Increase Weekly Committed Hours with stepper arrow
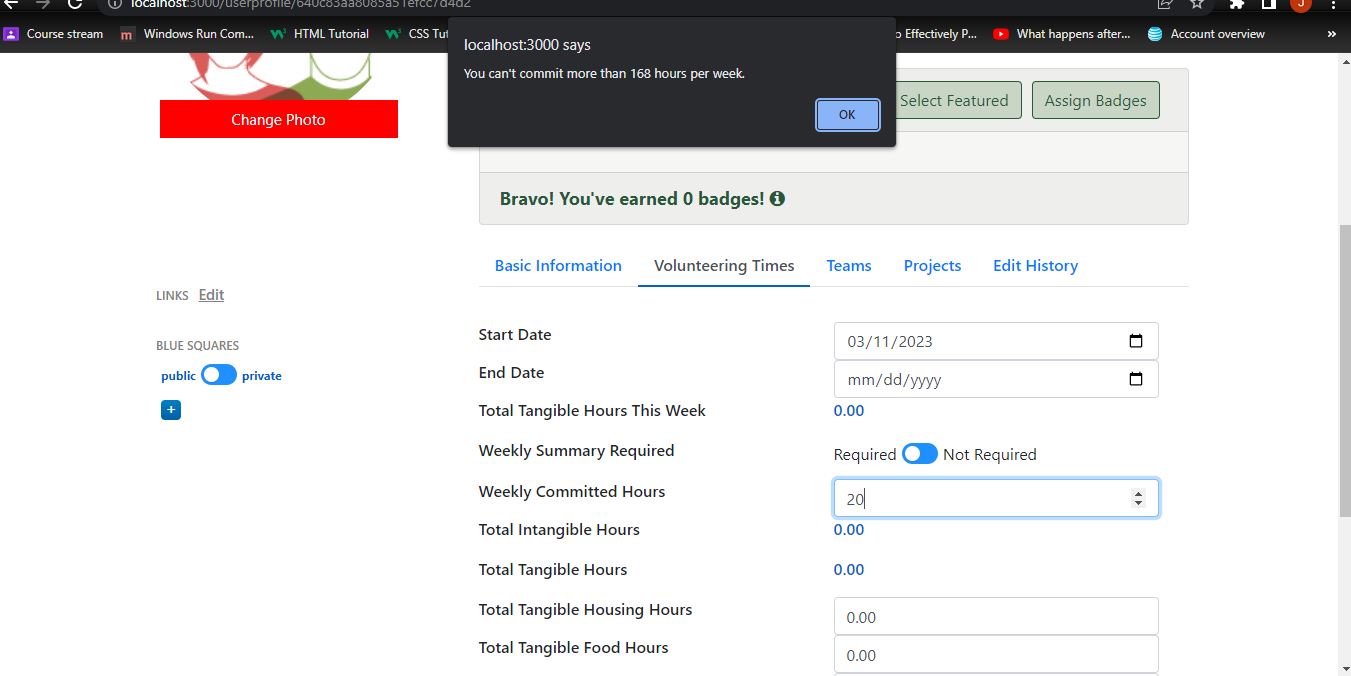 coord(1138,493)
